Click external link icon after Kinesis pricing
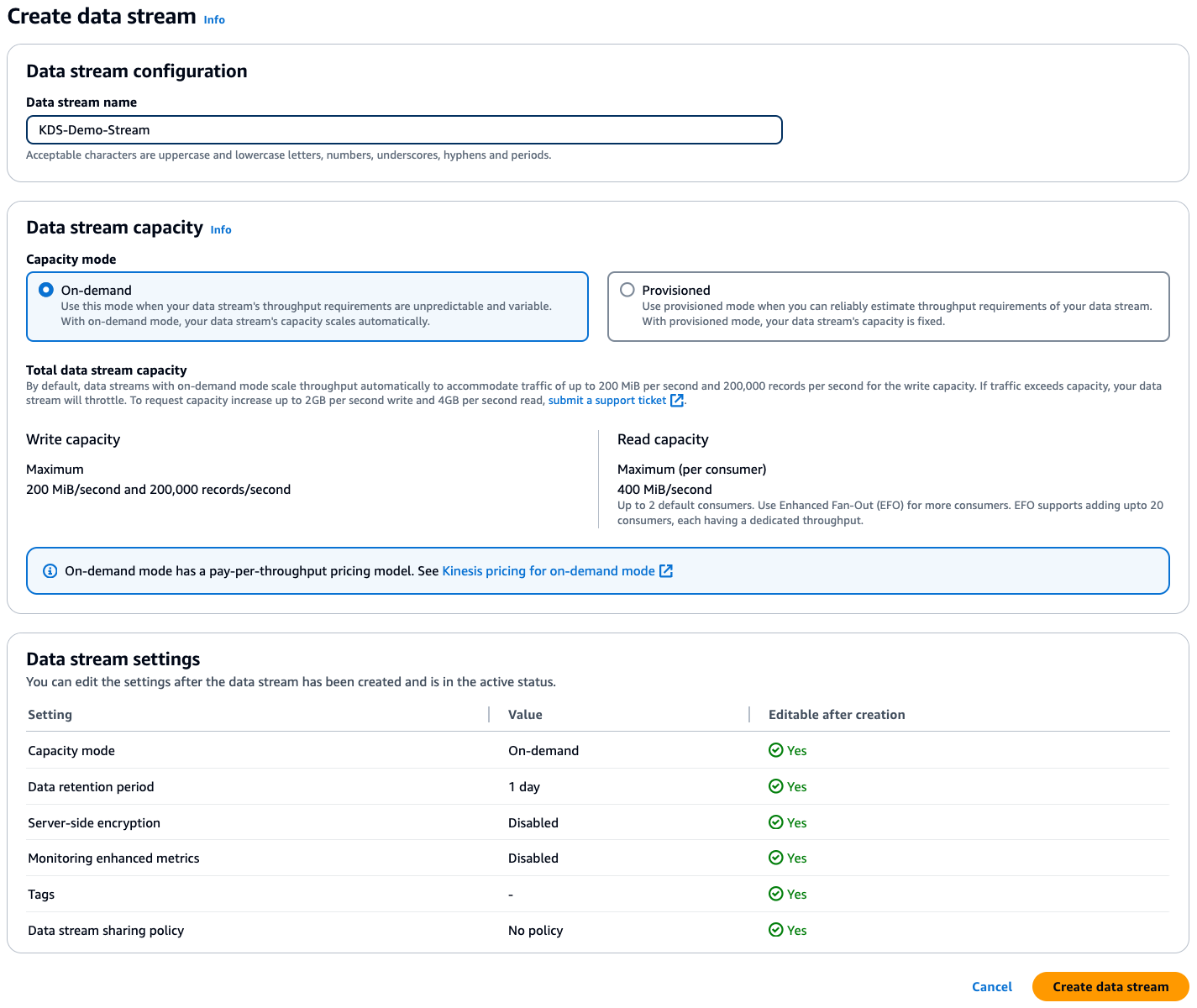Viewport: 1197px width, 1008px height. (x=666, y=571)
